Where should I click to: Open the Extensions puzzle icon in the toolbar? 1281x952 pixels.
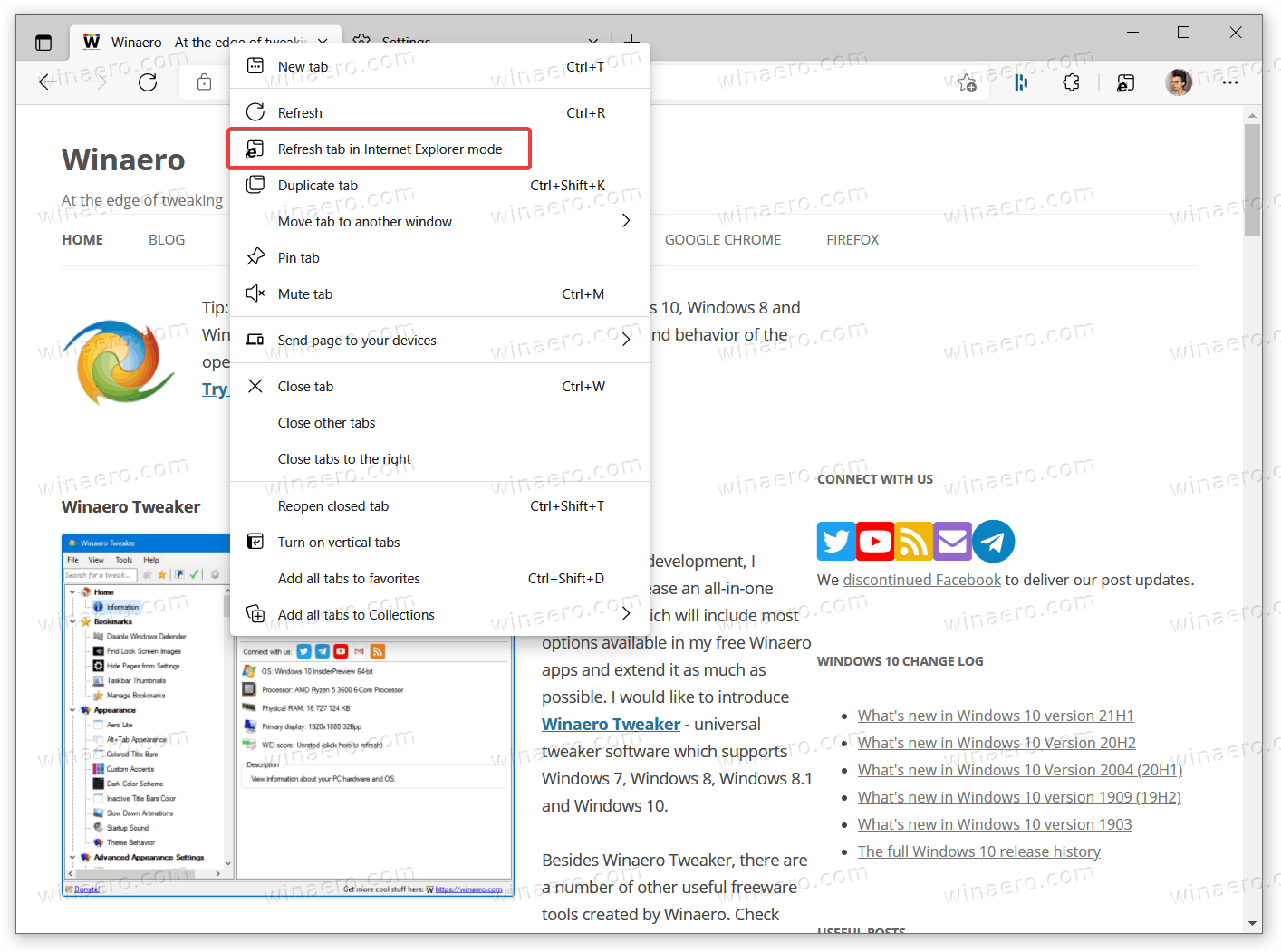pyautogui.click(x=1071, y=82)
